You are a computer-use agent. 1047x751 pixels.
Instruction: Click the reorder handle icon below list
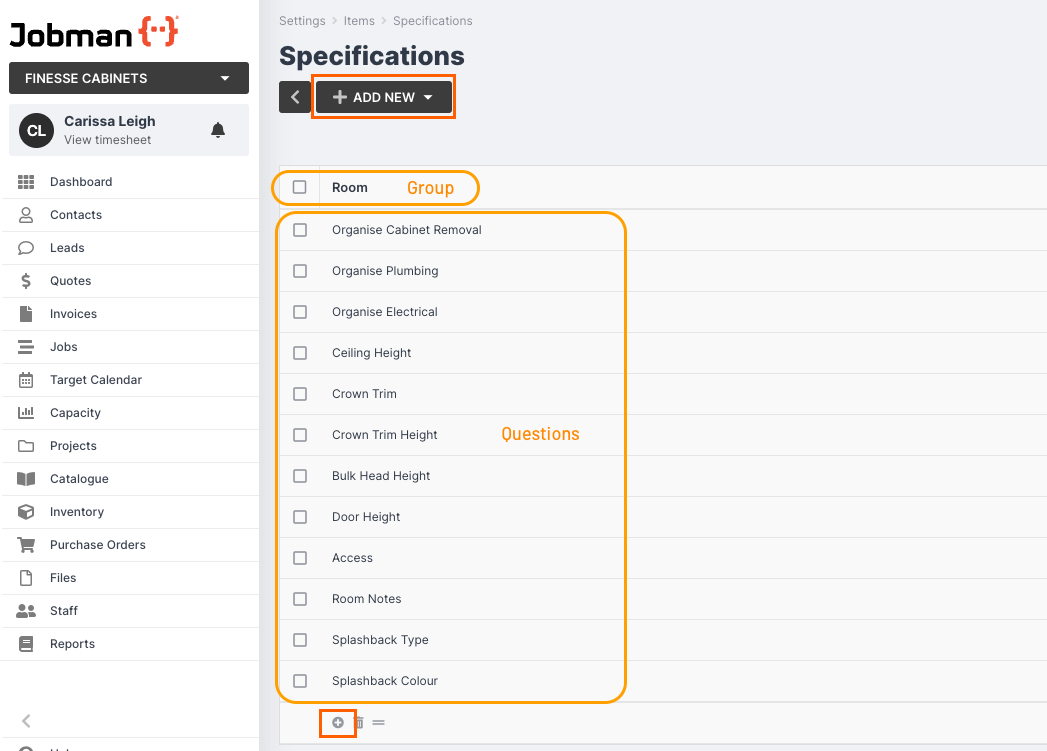(x=379, y=722)
